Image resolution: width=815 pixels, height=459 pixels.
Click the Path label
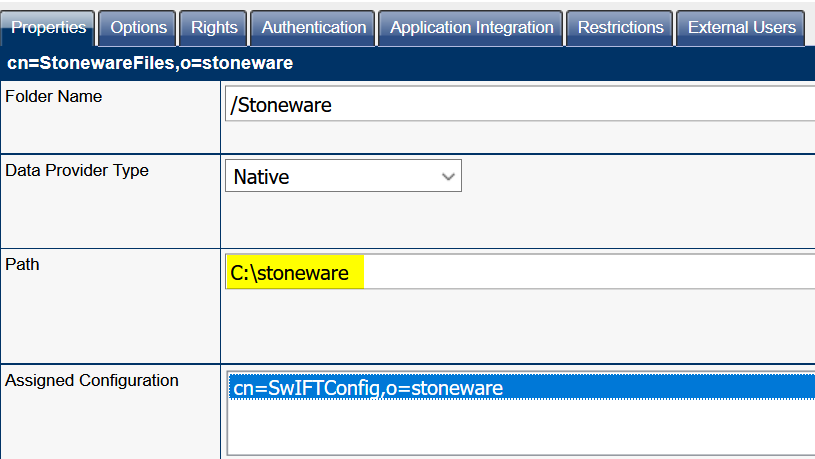coord(22,265)
